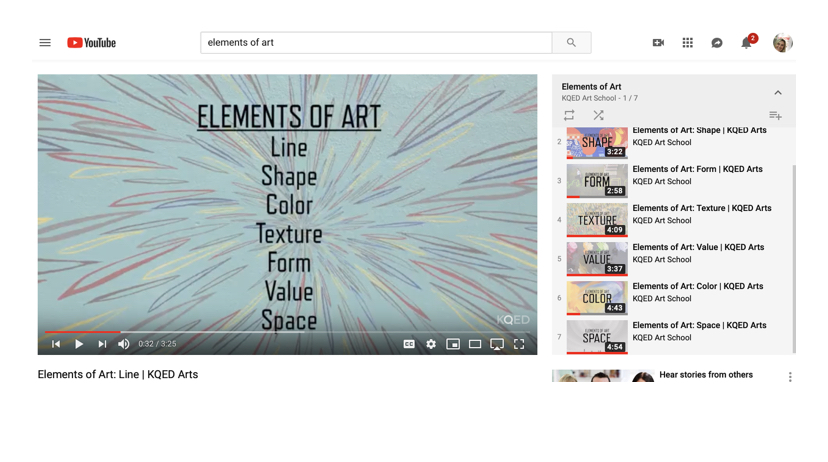Screen dimensions: 828x462
Task: Open video settings gear menu
Action: pyautogui.click(x=431, y=344)
